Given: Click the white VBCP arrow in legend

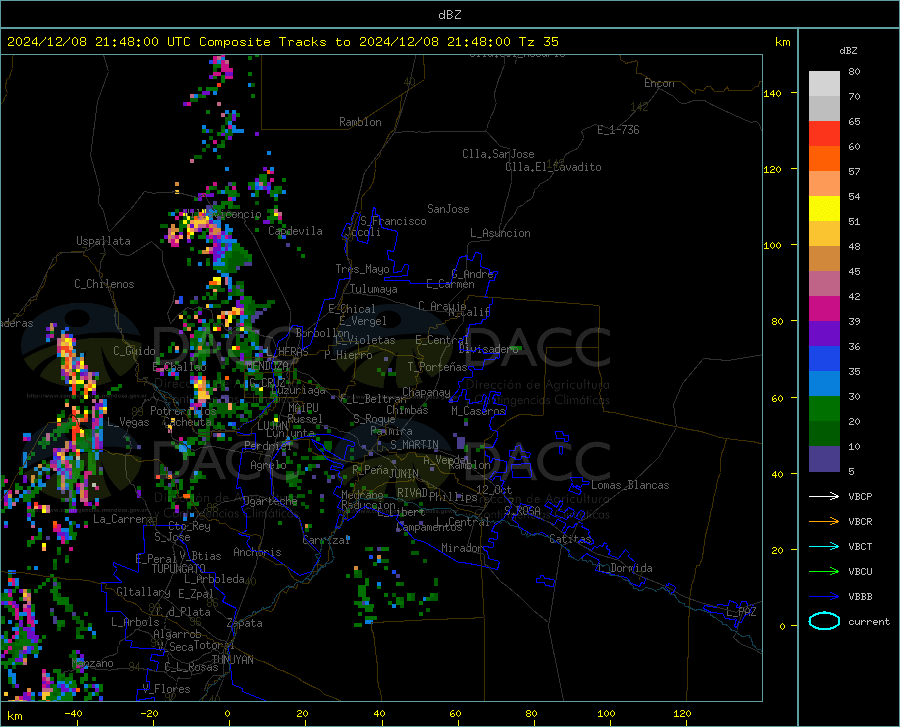Looking at the screenshot, I should coord(824,496).
